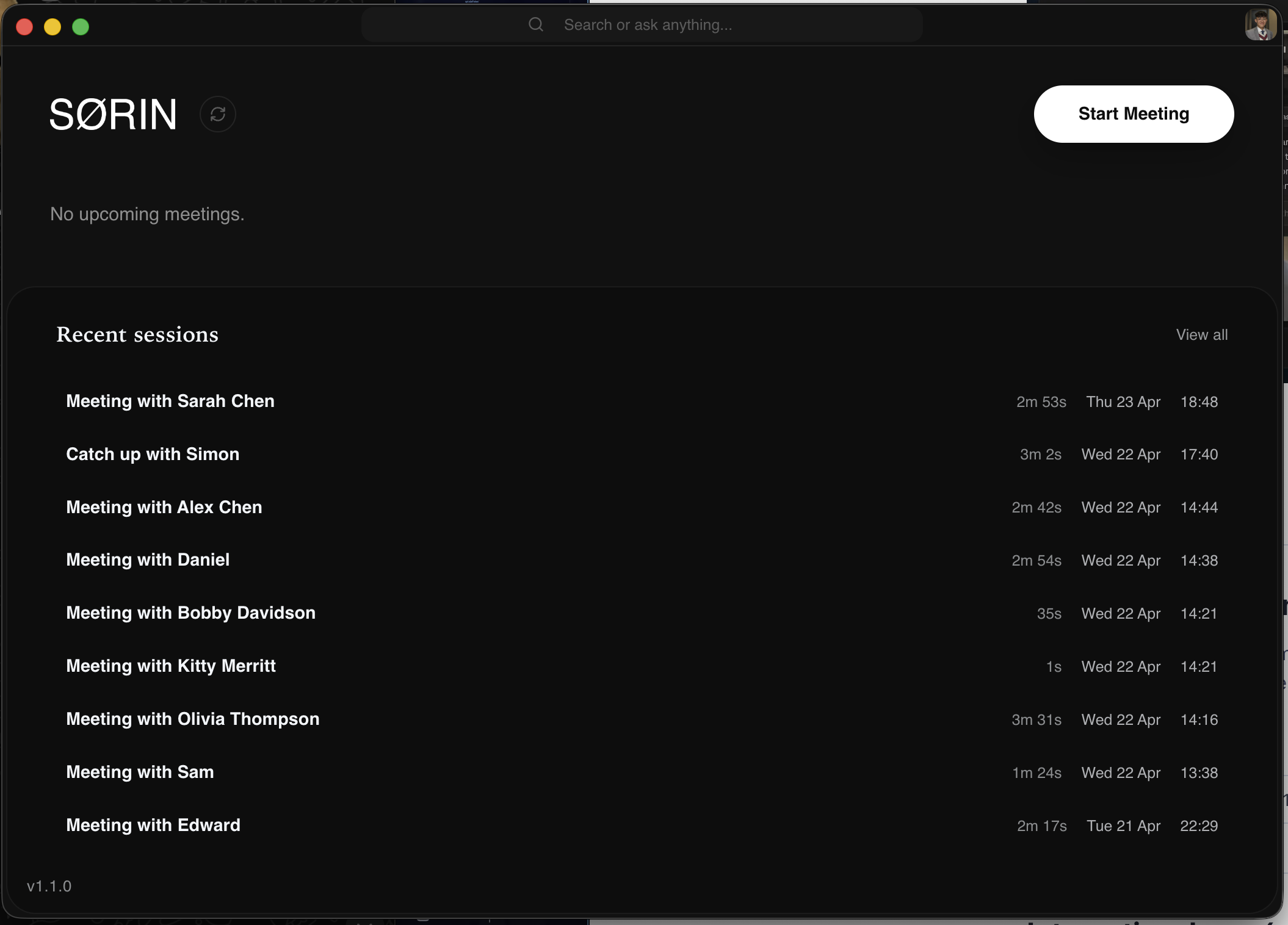
Task: Select Meeting with Kitty Merritt session
Action: [x=171, y=666]
